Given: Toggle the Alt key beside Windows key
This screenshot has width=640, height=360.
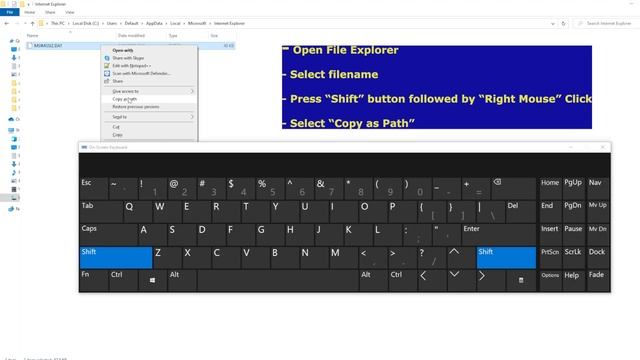Looking at the screenshot, I should point(182,280).
